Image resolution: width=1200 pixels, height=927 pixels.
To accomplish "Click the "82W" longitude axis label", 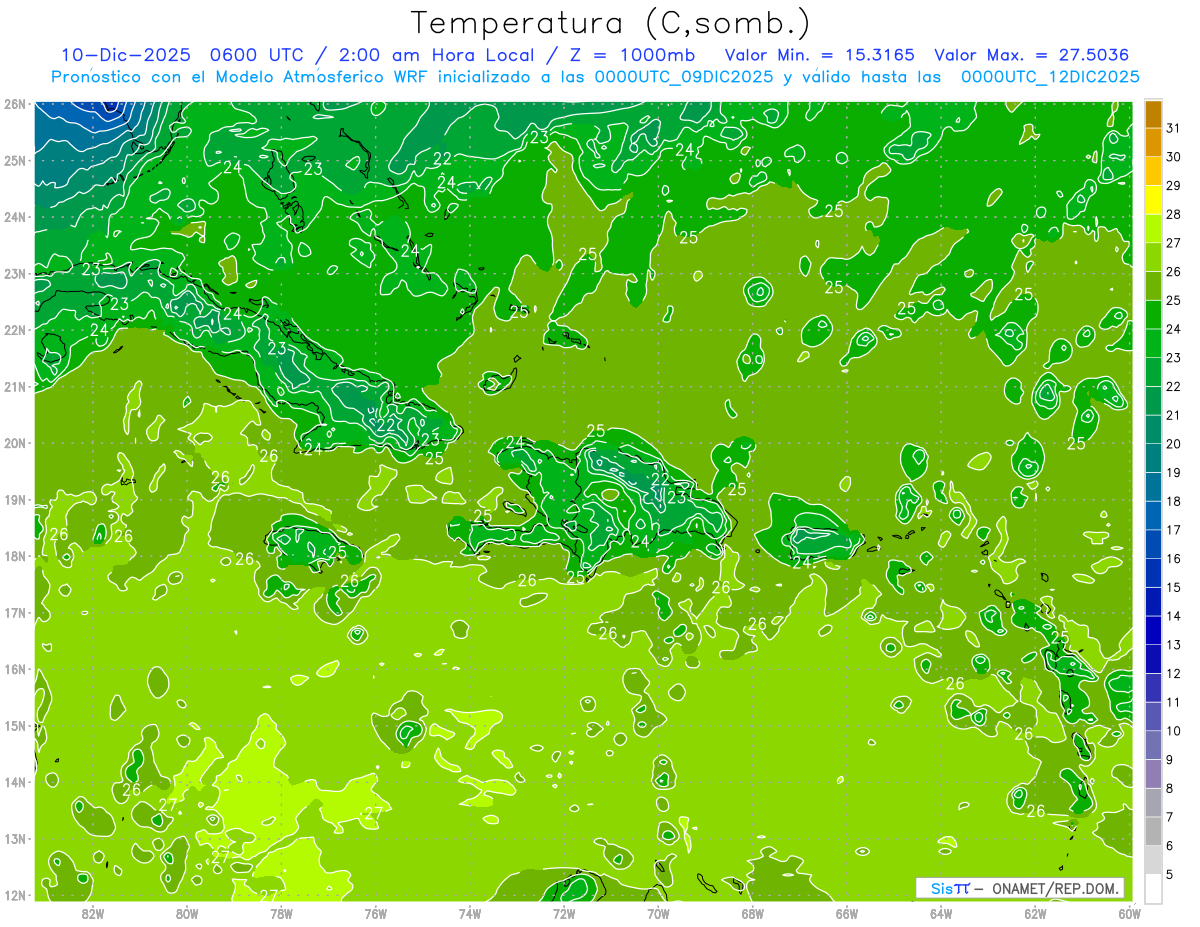I will 94,913.
